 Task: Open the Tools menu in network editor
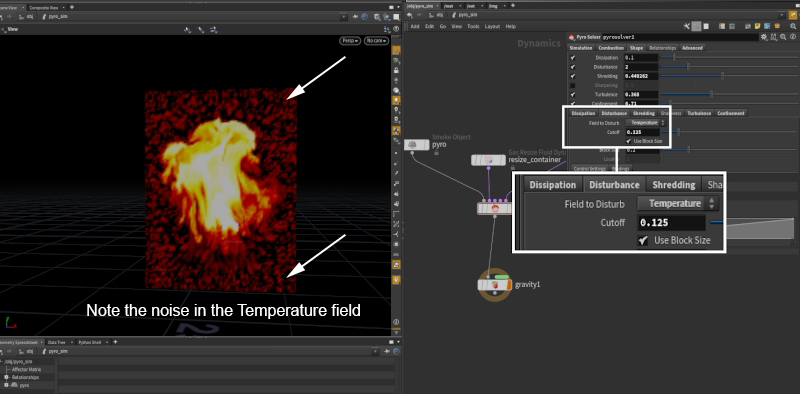coord(473,26)
